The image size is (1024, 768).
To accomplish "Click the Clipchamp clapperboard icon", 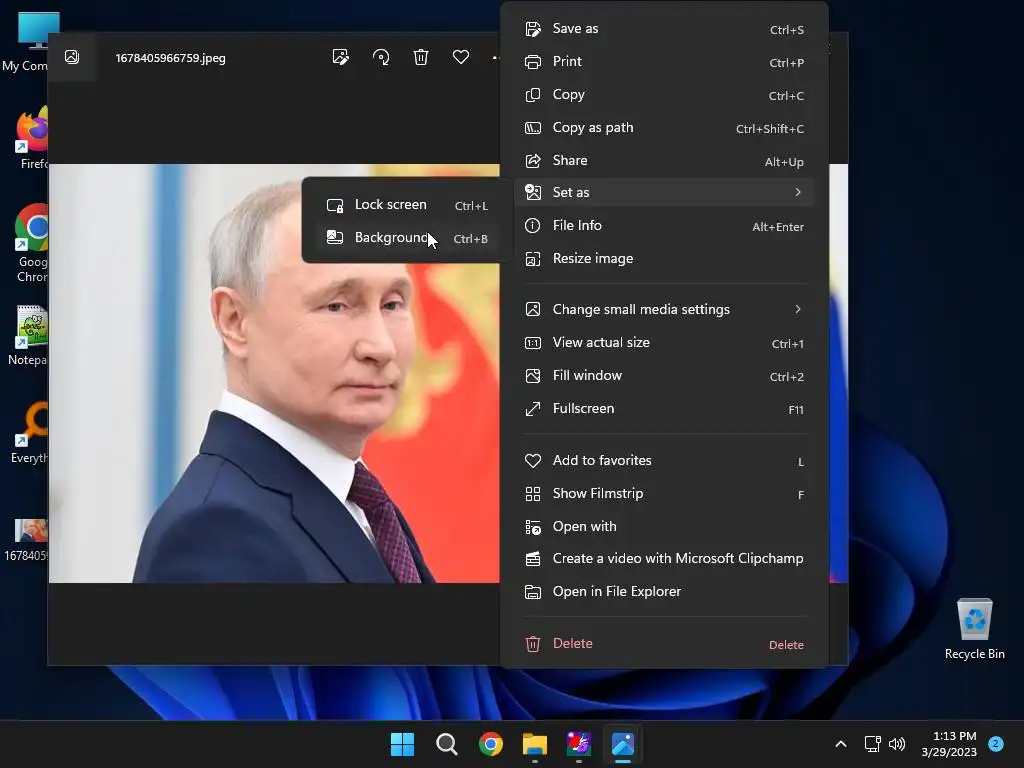I will [533, 559].
